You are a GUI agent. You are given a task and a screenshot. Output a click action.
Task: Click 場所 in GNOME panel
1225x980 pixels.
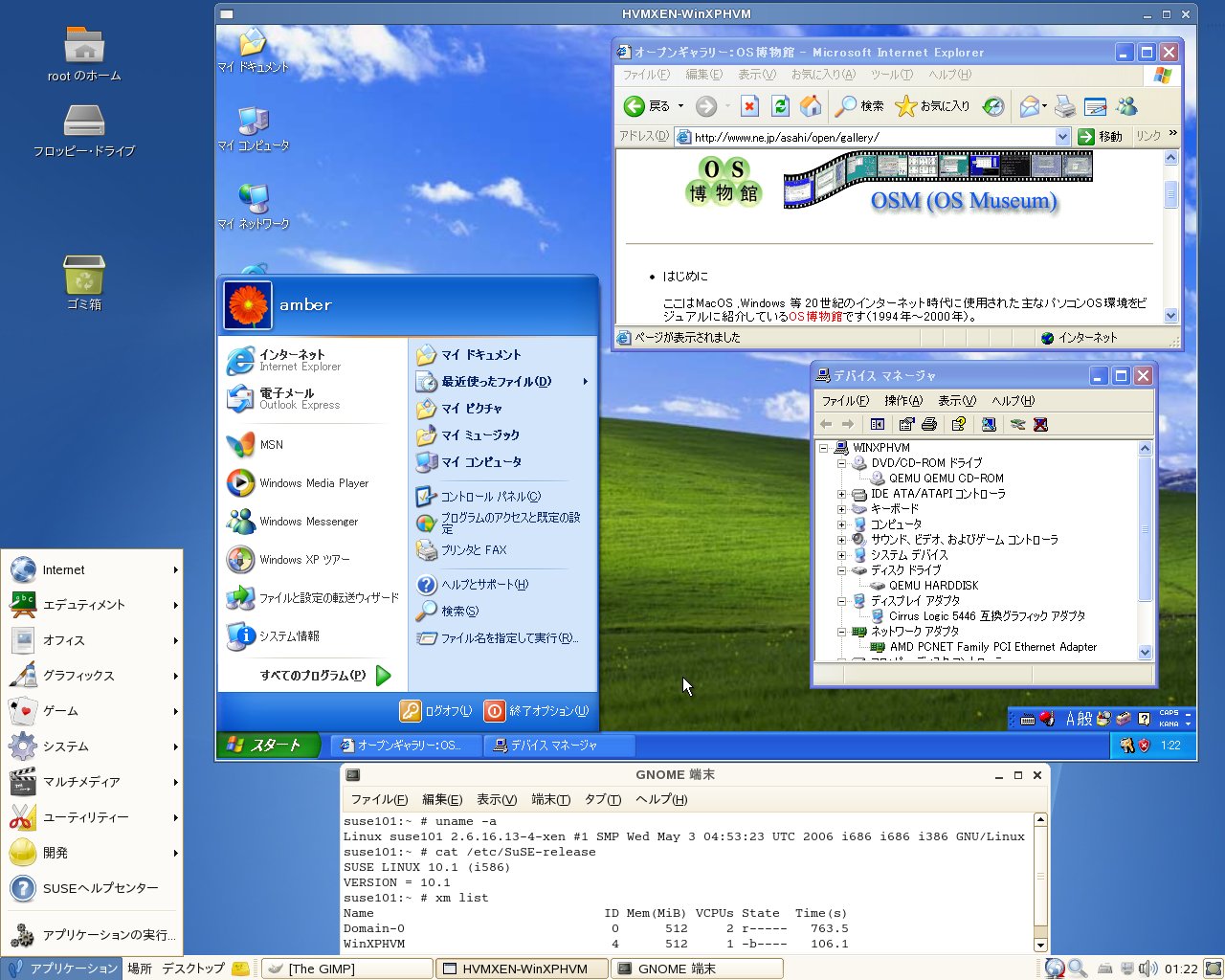point(140,969)
